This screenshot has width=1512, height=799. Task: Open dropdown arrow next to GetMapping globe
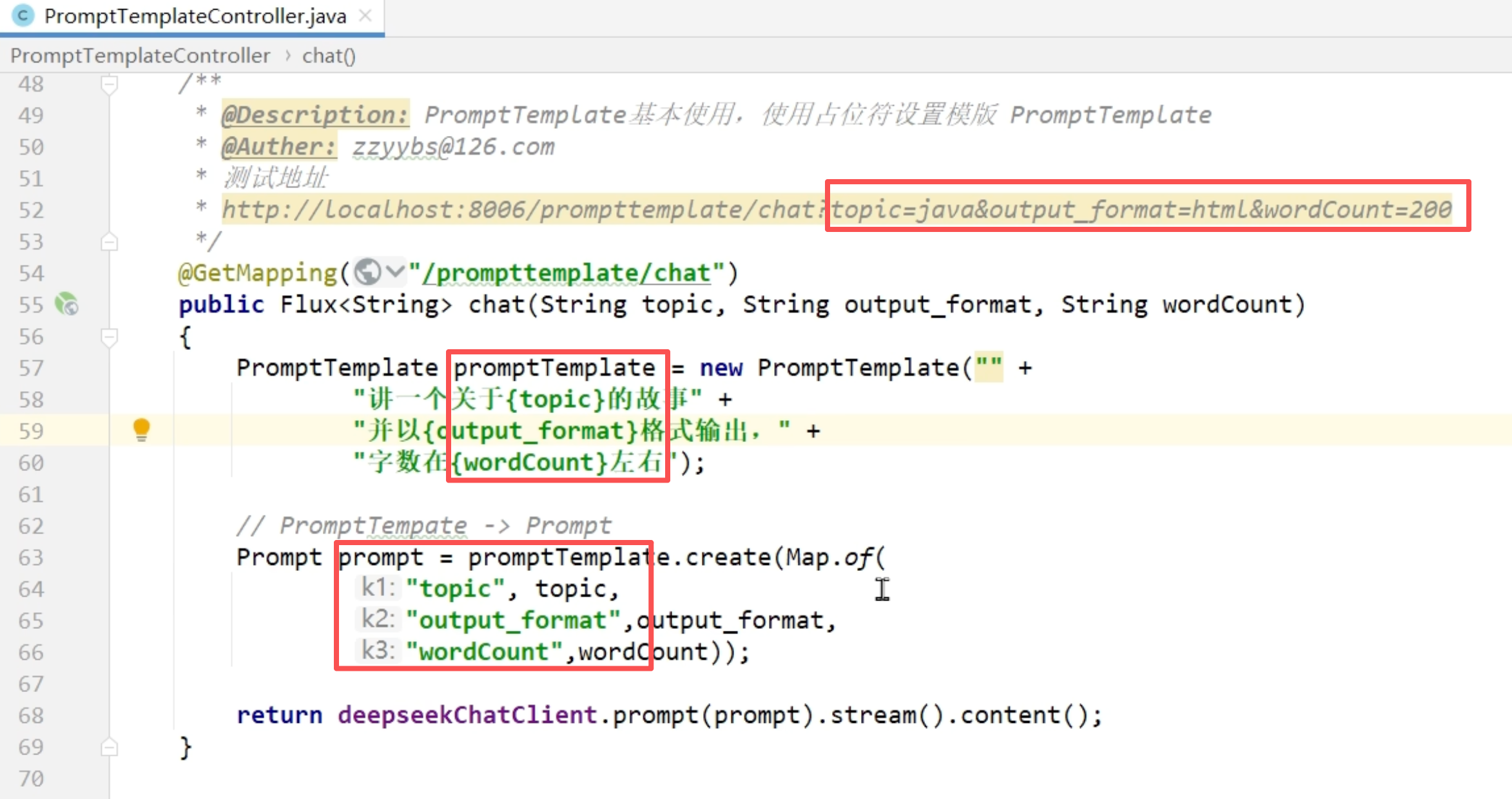pos(395,272)
